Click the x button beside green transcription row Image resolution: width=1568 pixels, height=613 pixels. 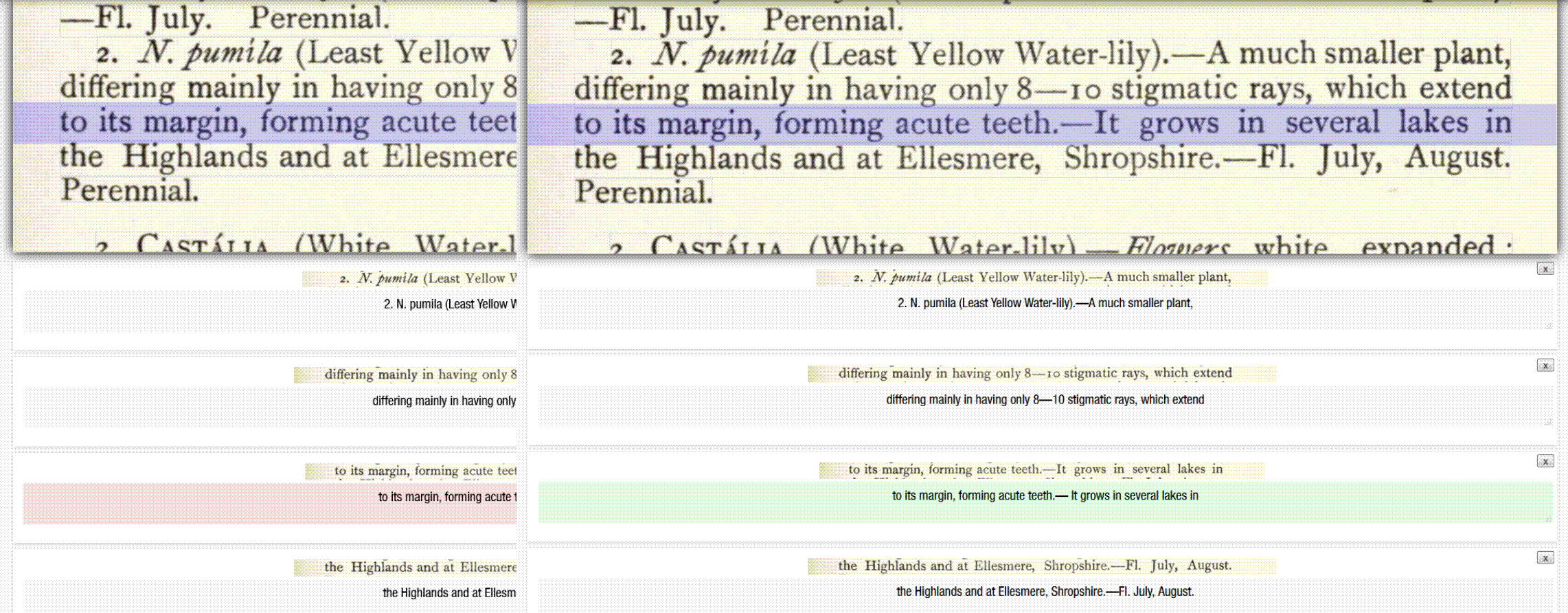pyautogui.click(x=1545, y=462)
